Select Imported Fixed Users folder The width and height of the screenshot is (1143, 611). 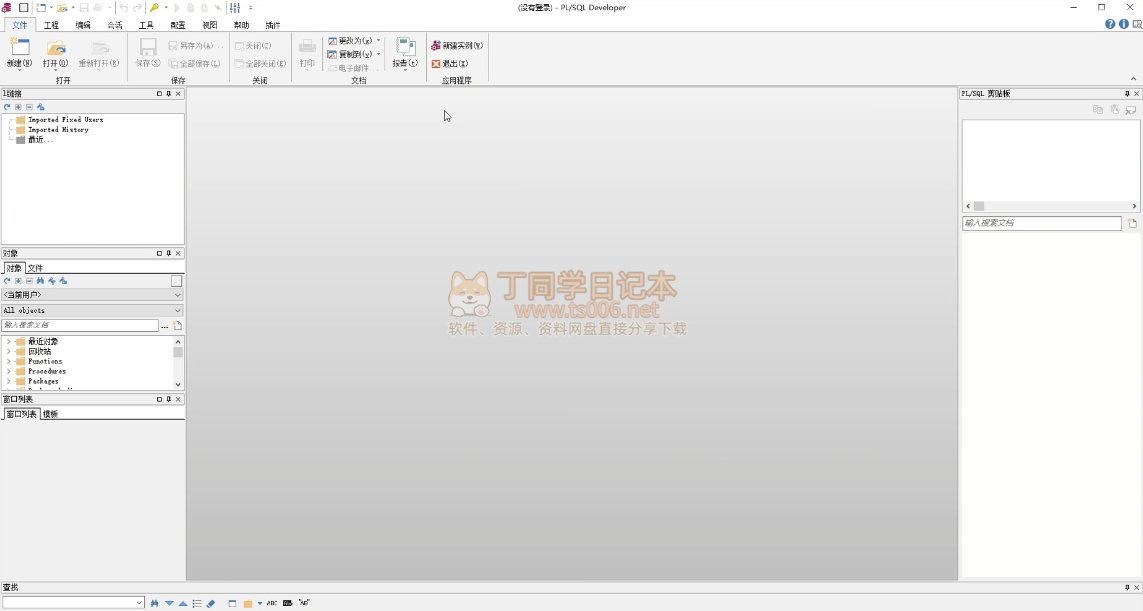coord(66,120)
